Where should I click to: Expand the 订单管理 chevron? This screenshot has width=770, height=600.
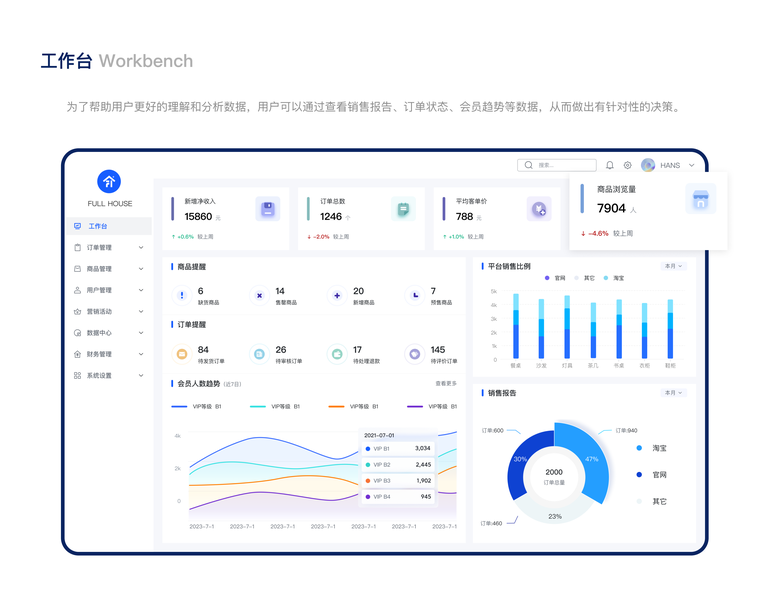pos(141,247)
